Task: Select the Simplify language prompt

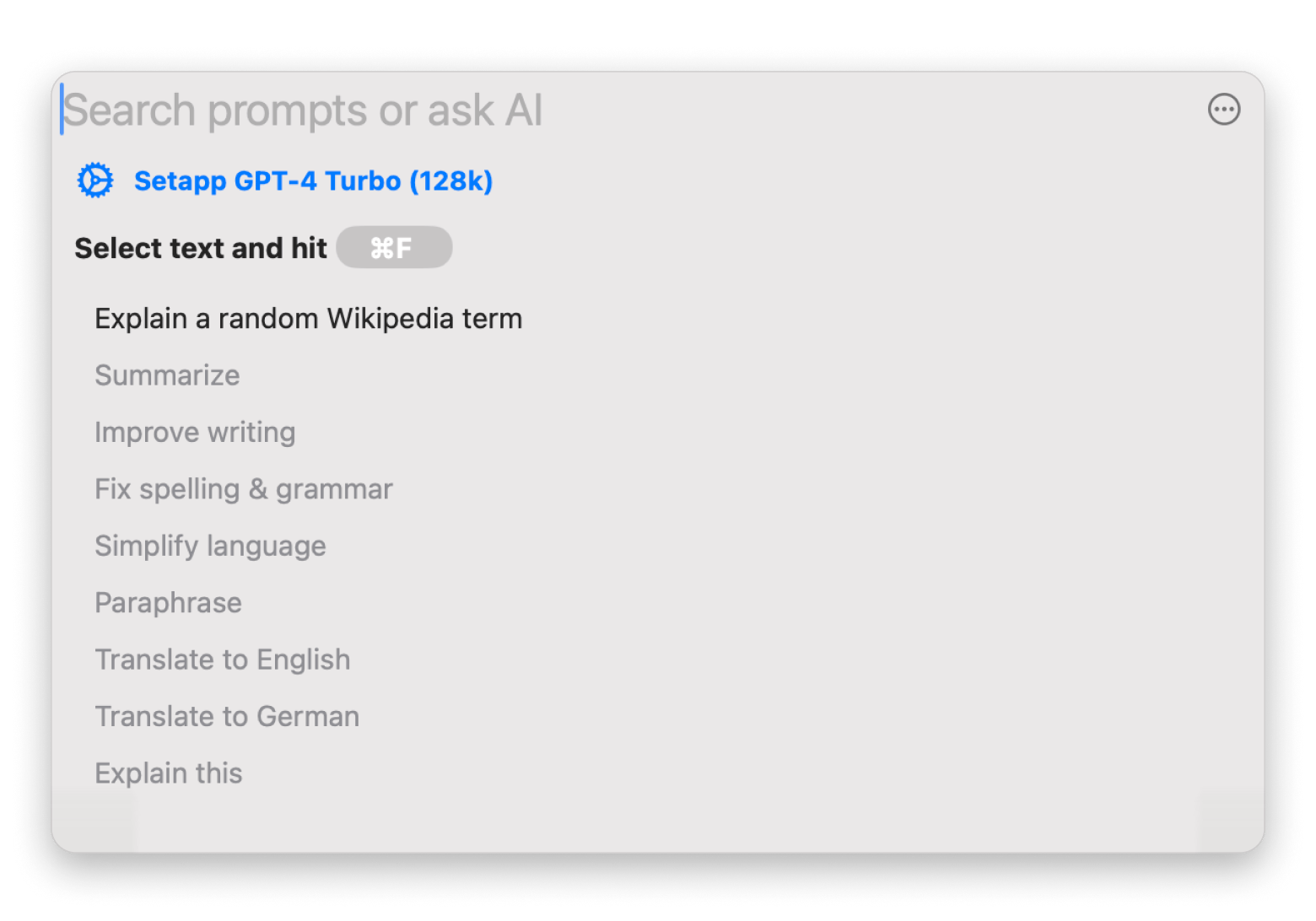Action: (210, 547)
